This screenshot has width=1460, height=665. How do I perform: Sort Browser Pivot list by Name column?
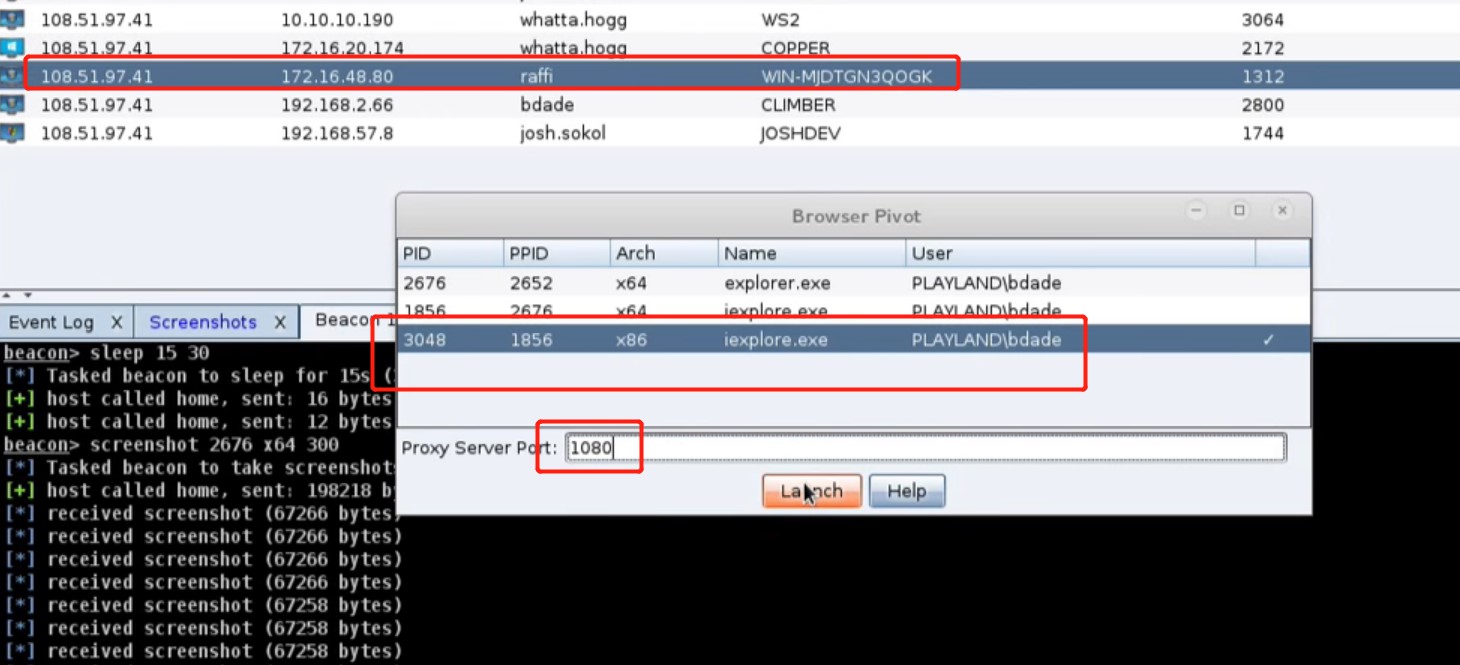(x=811, y=253)
